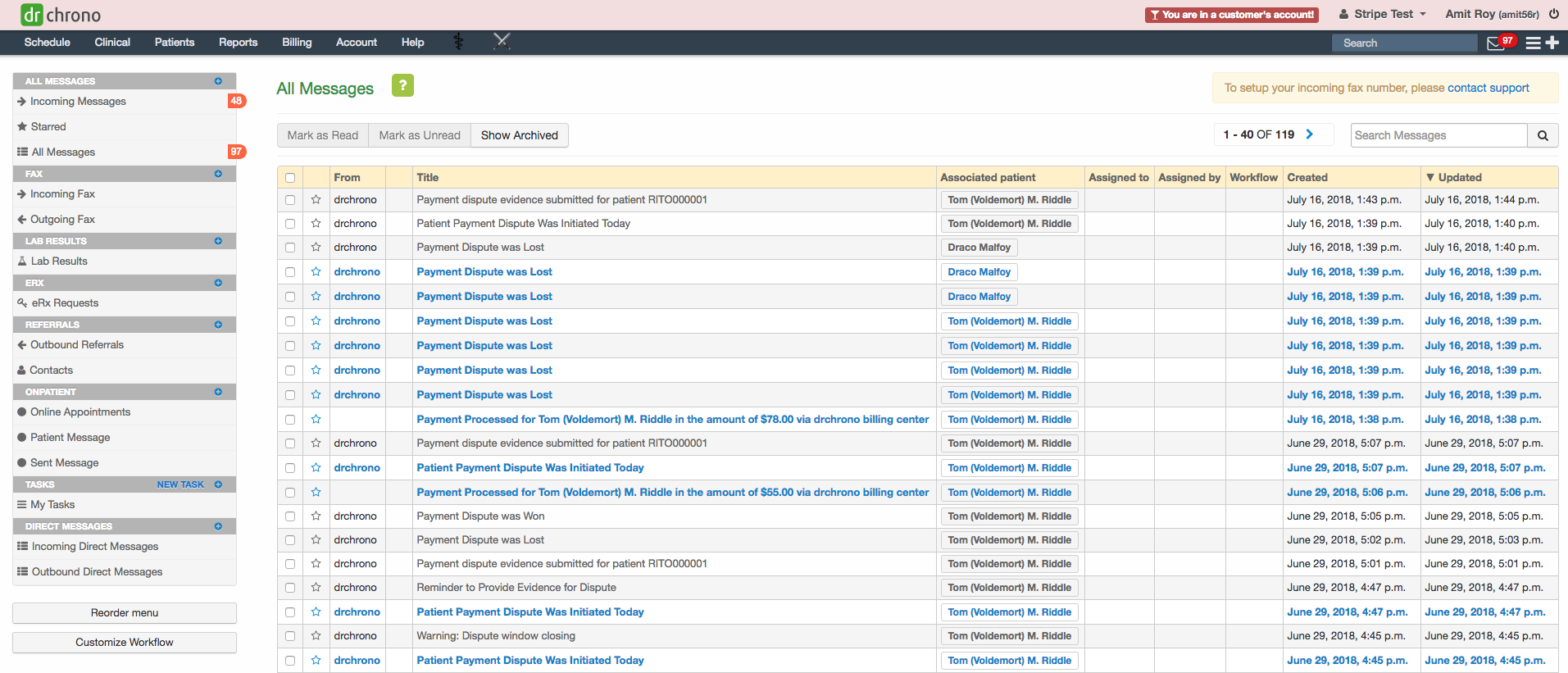Click plus icon in LAB RESULTS header
This screenshot has width=1568, height=673.
(218, 241)
